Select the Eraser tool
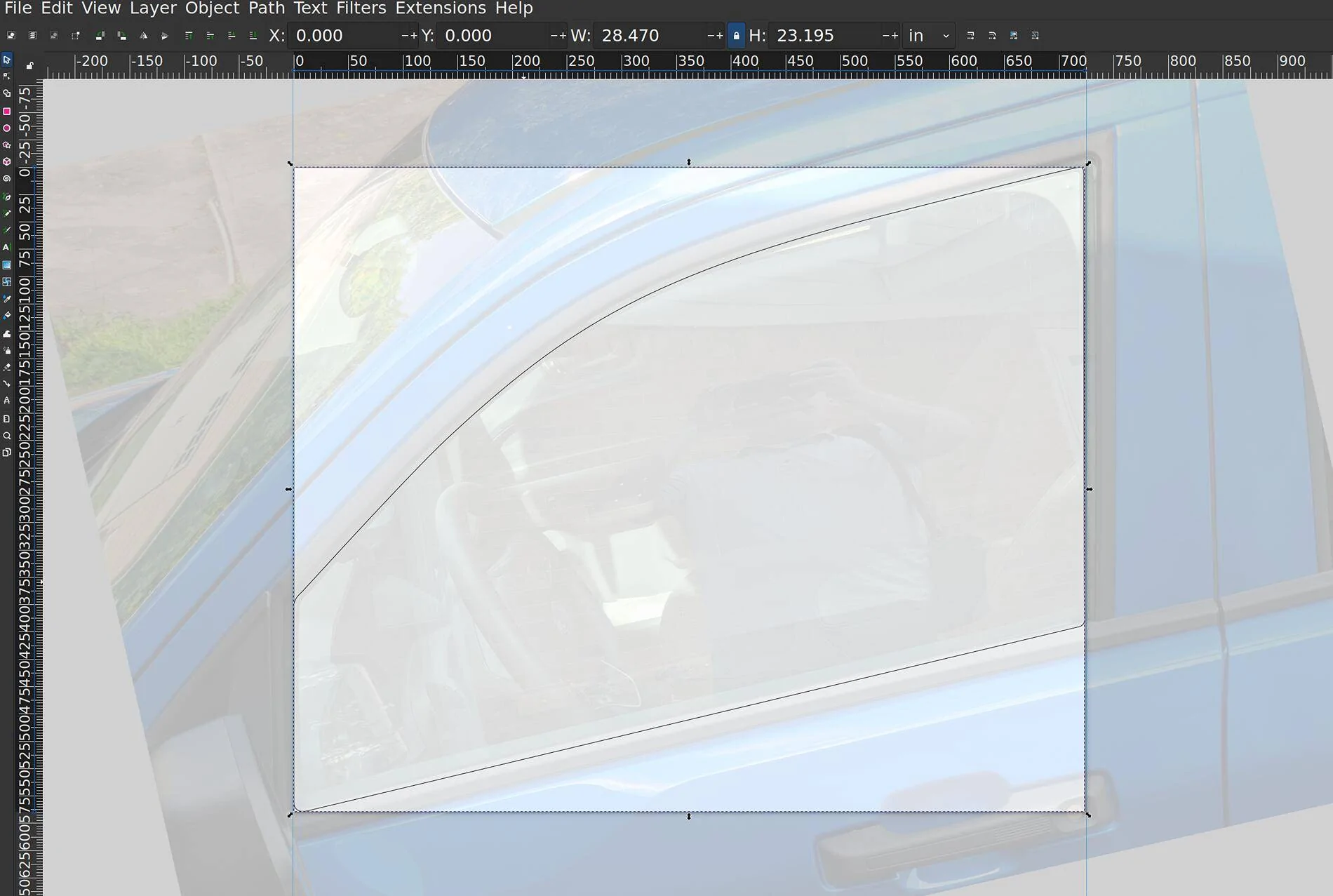The image size is (1333, 896). 7,367
